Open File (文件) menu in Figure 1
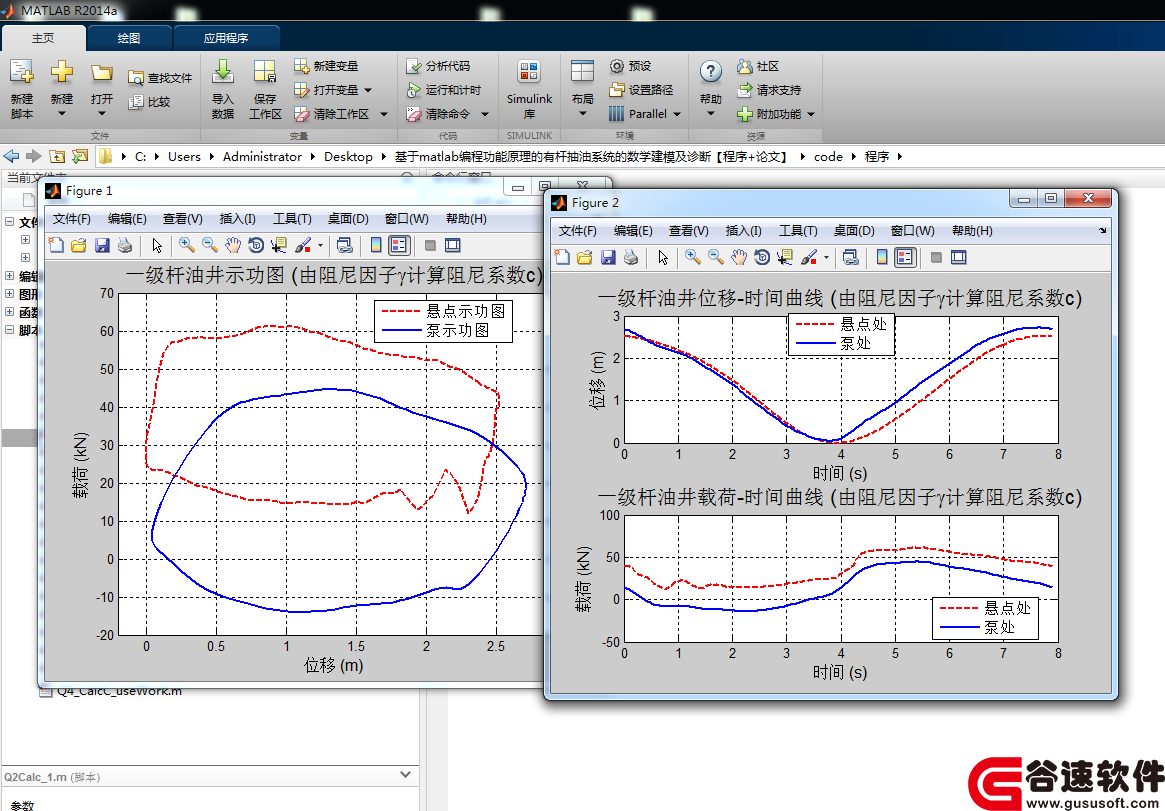Viewport: 1165px width, 811px height. pyautogui.click(x=71, y=218)
